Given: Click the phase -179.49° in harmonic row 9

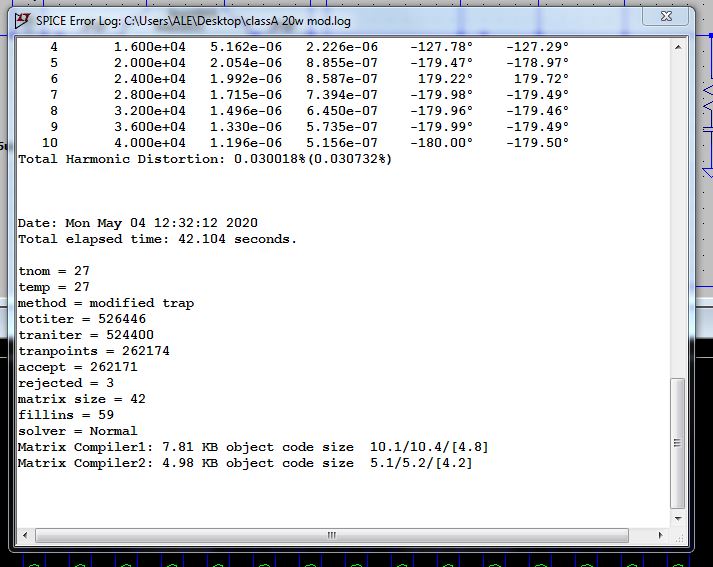Looking at the screenshot, I should tap(537, 127).
